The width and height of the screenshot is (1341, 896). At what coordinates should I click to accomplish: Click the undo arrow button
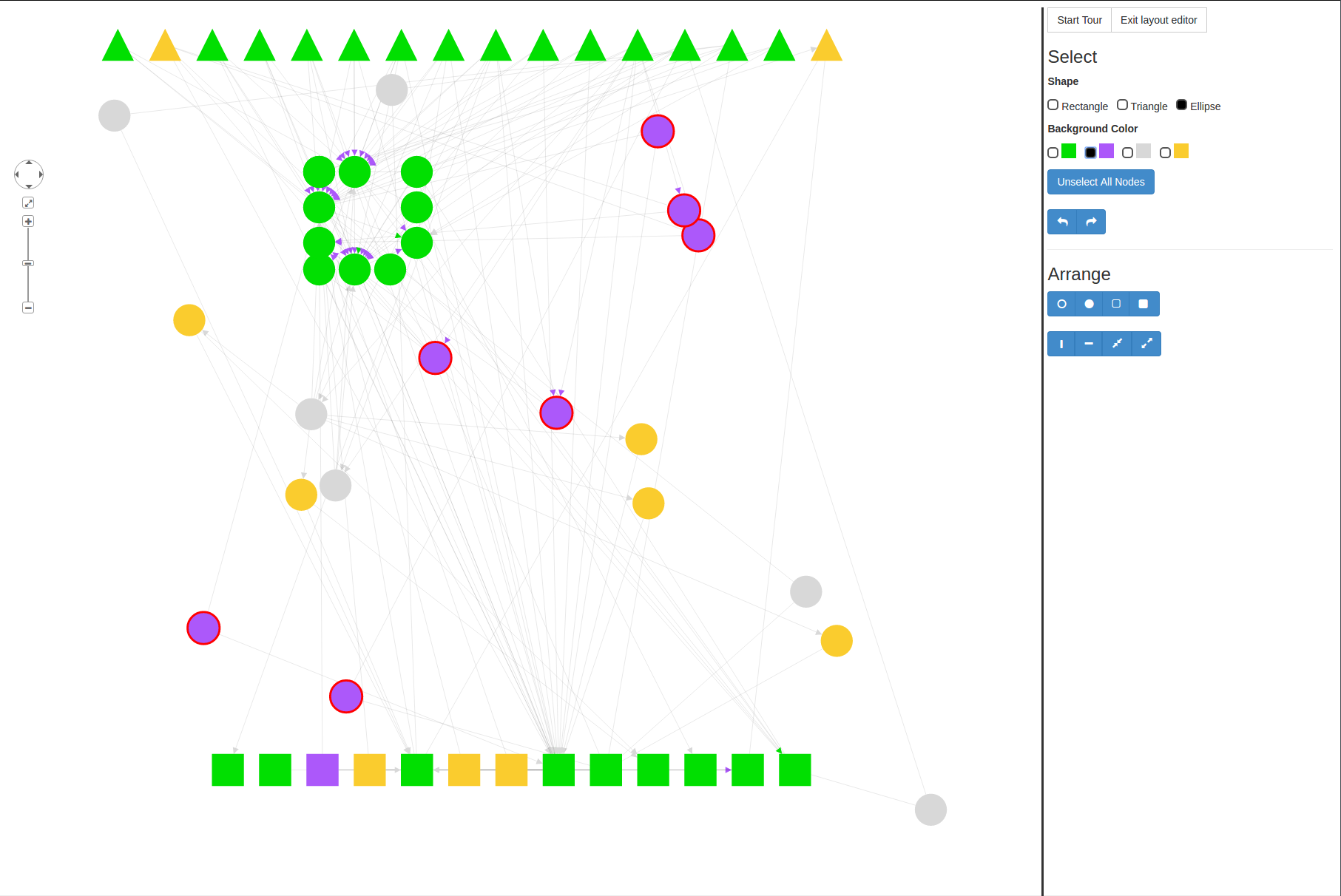click(x=1062, y=222)
